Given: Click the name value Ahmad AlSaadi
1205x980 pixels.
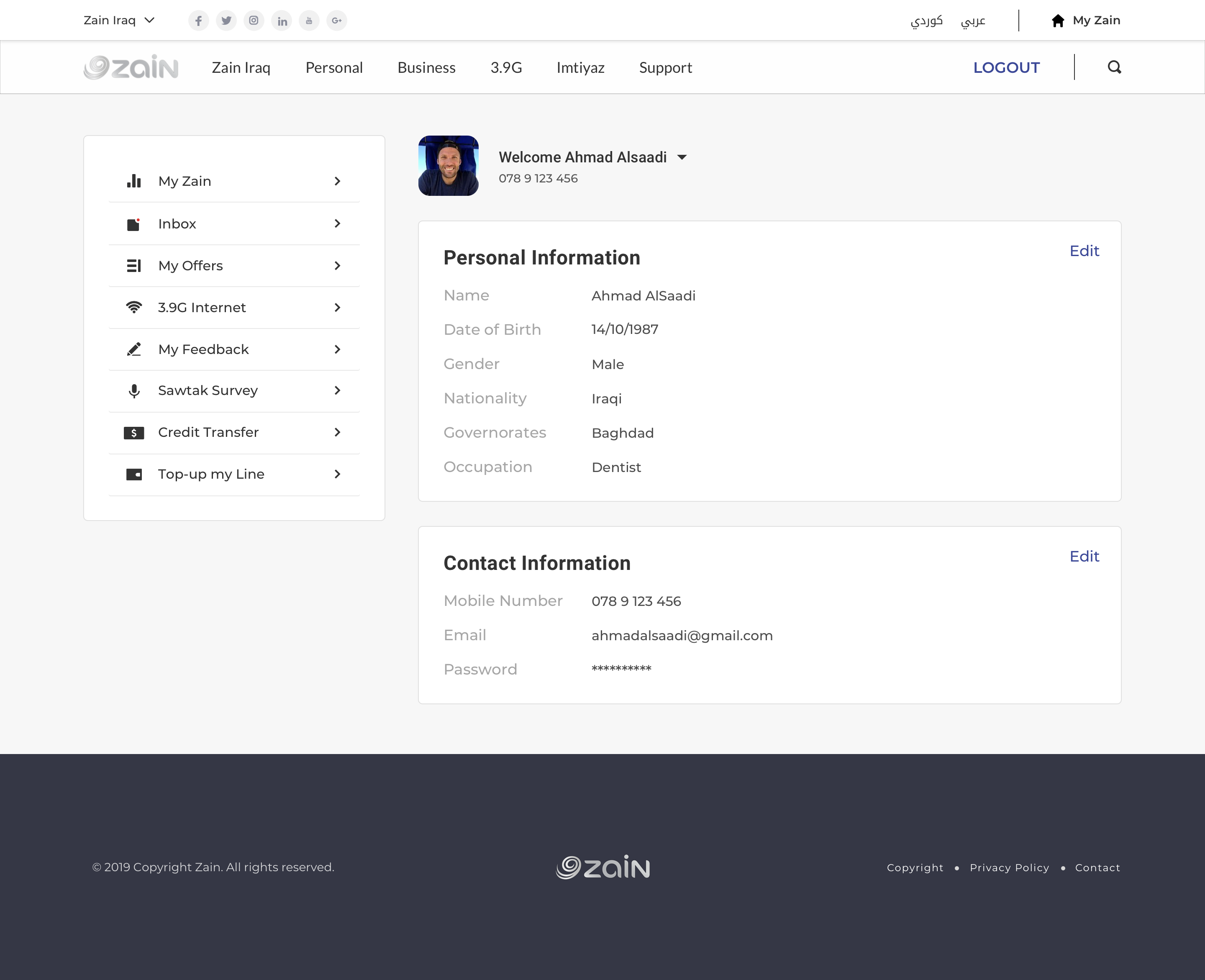Looking at the screenshot, I should (644, 296).
